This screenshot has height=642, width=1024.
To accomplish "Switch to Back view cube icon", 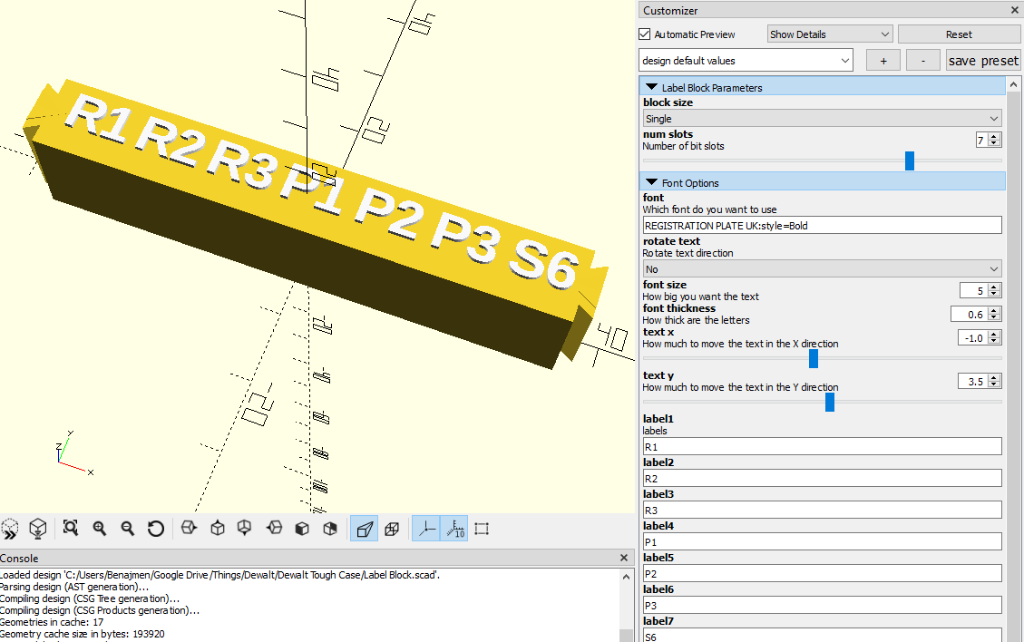I will coord(330,528).
